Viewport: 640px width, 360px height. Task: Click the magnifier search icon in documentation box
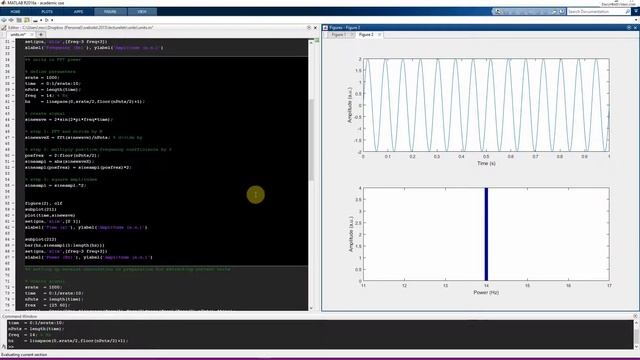[x=628, y=11]
